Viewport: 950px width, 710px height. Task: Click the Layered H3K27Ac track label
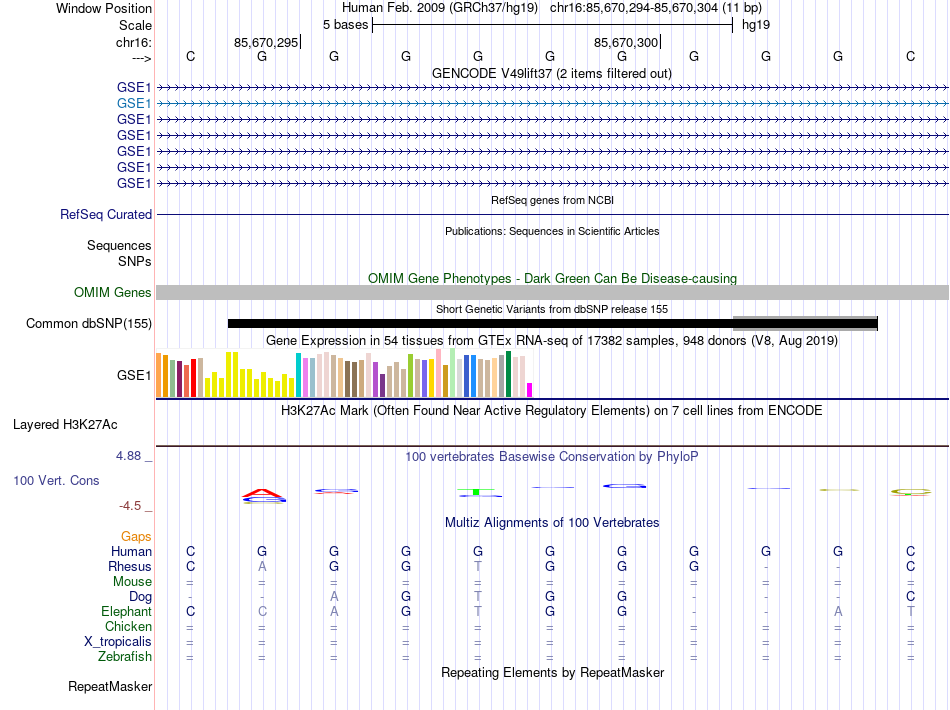[65, 425]
